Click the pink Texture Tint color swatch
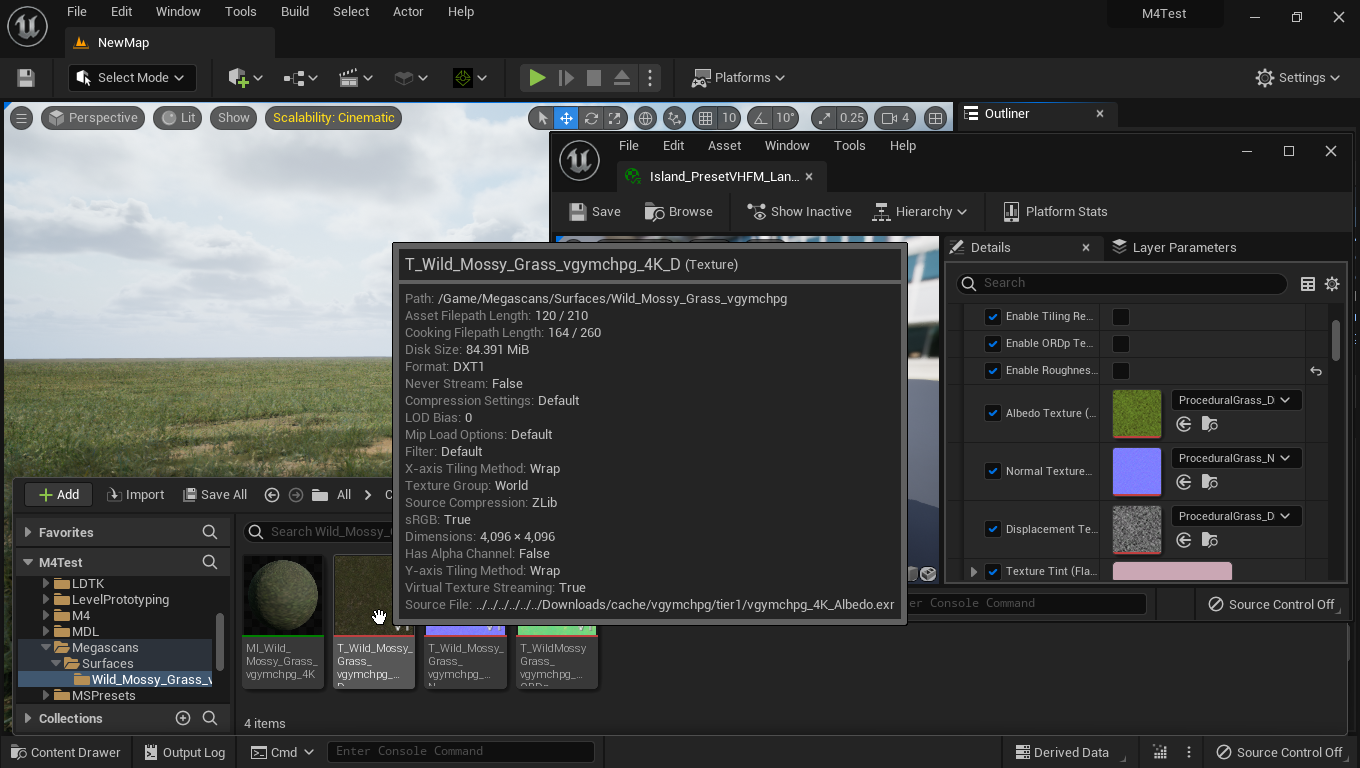Viewport: 1360px width, 768px height. coord(1172,572)
